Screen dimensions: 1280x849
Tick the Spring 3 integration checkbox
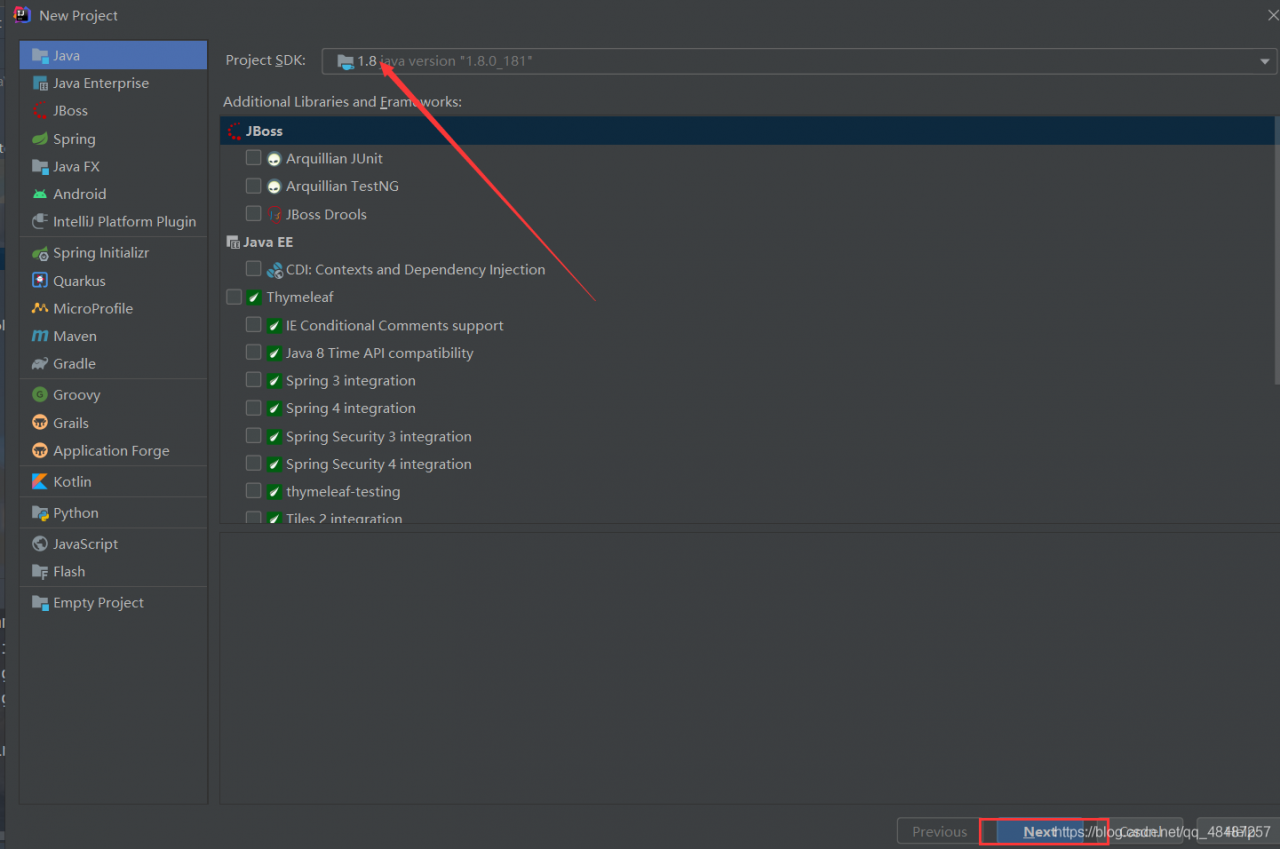coord(253,380)
